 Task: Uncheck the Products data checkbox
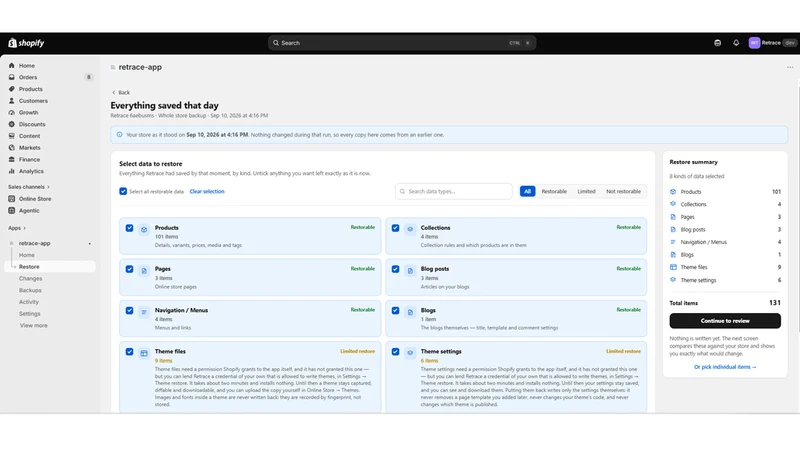[x=130, y=228]
